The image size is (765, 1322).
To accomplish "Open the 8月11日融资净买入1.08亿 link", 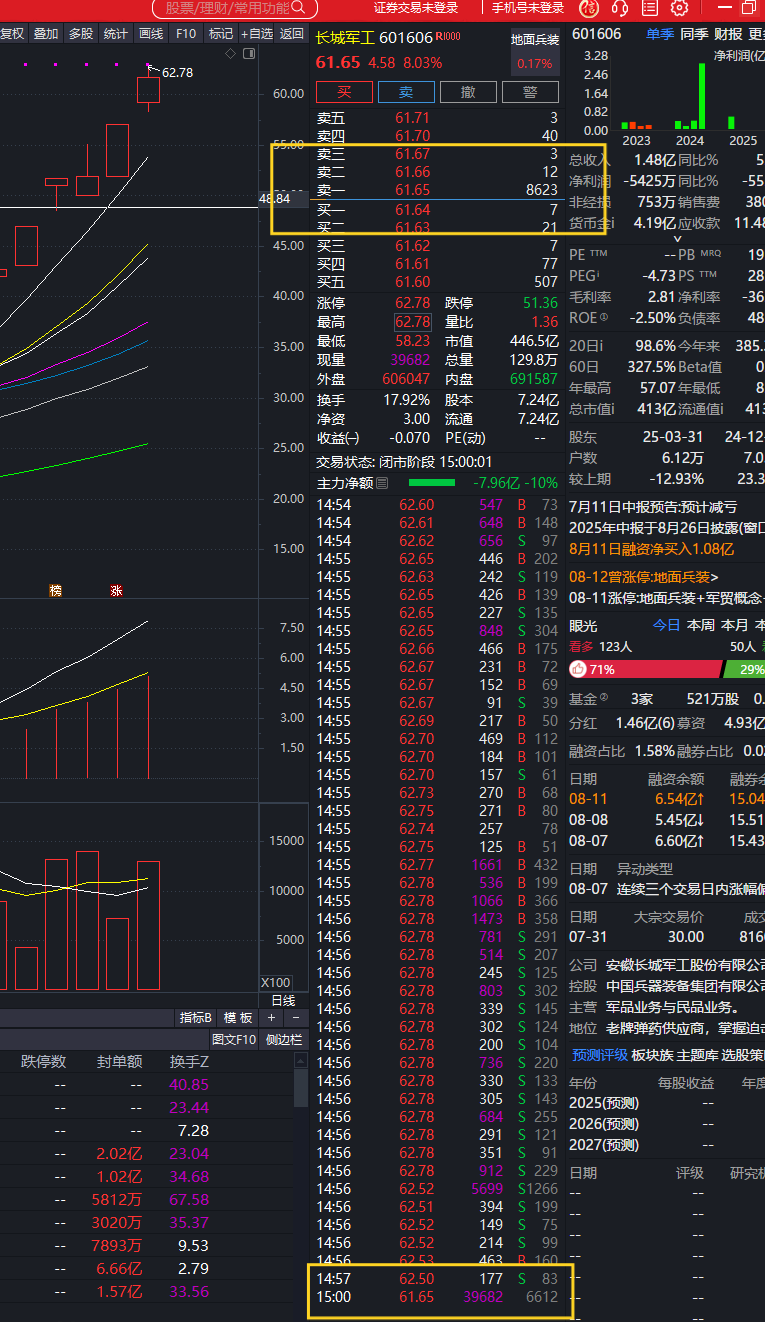I will pyautogui.click(x=651, y=549).
